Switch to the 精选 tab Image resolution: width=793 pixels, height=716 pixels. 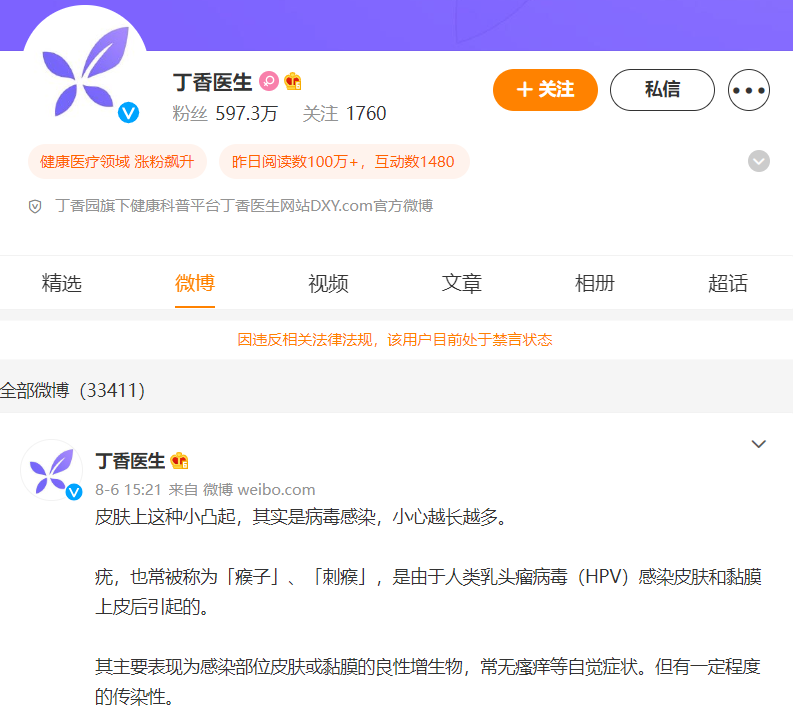coord(62,283)
